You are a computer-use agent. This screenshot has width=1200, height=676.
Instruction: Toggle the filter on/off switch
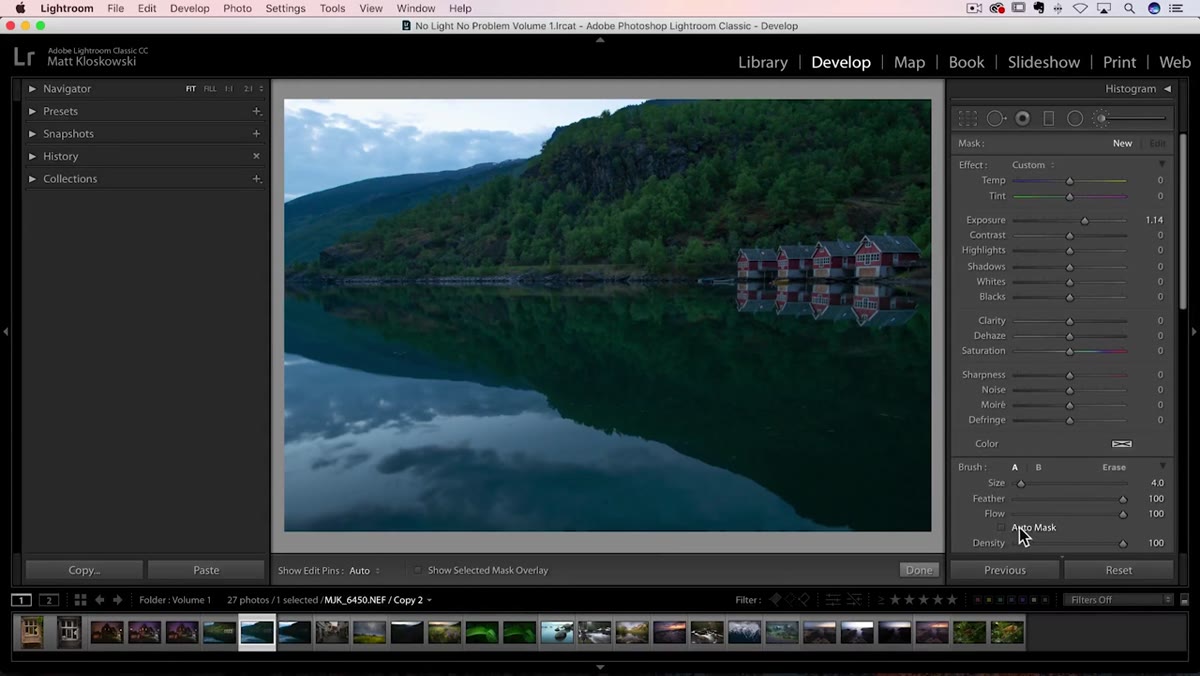1184,600
